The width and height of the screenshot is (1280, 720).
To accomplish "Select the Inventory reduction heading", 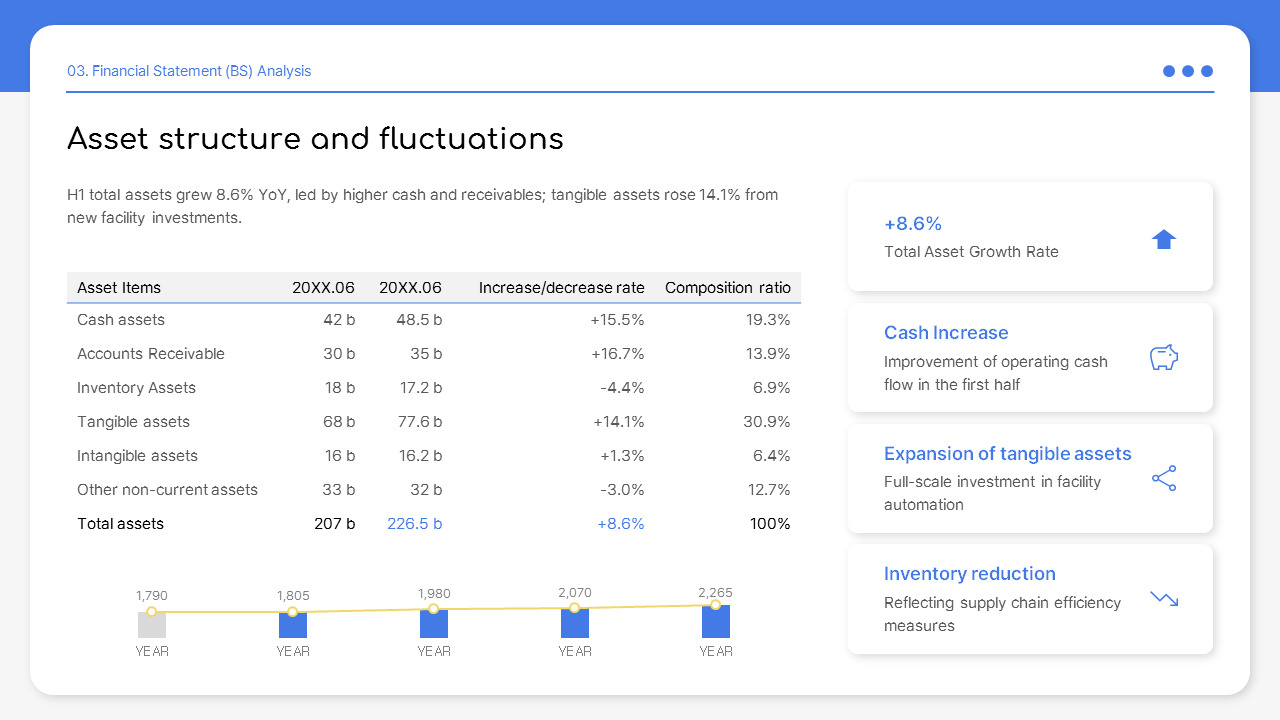I will 969,574.
